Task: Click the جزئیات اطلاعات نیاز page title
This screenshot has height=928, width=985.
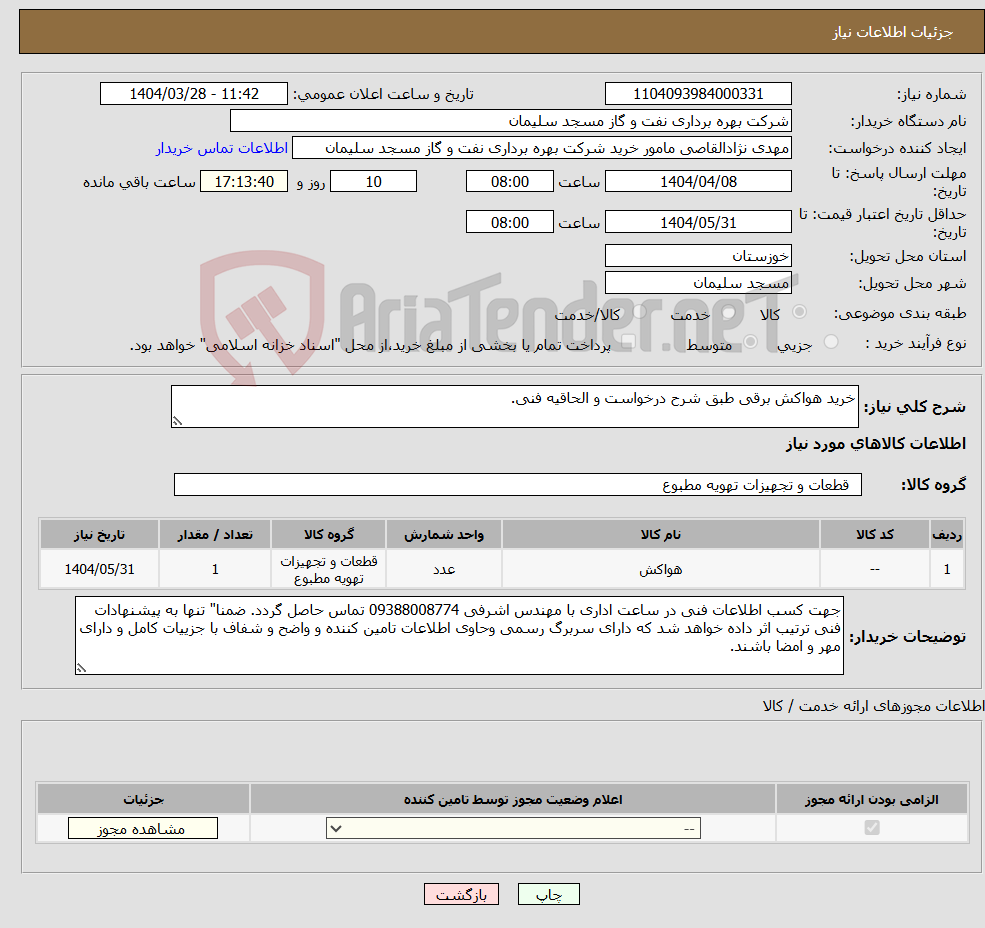Action: pos(893,32)
